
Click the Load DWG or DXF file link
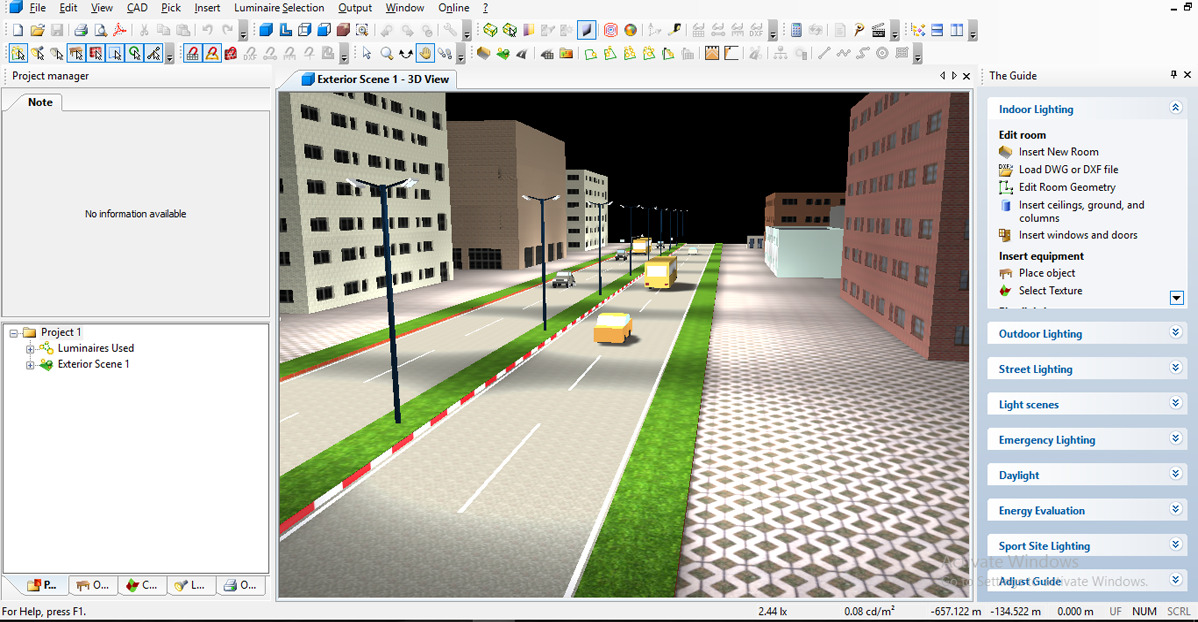coord(1068,170)
